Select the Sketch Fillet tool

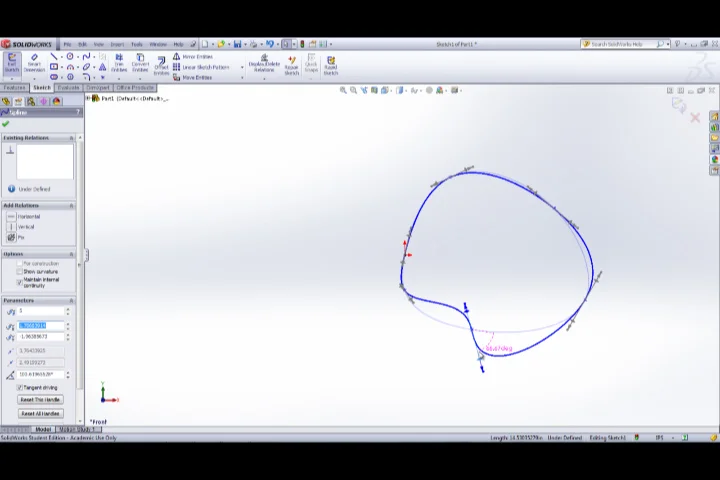86,77
